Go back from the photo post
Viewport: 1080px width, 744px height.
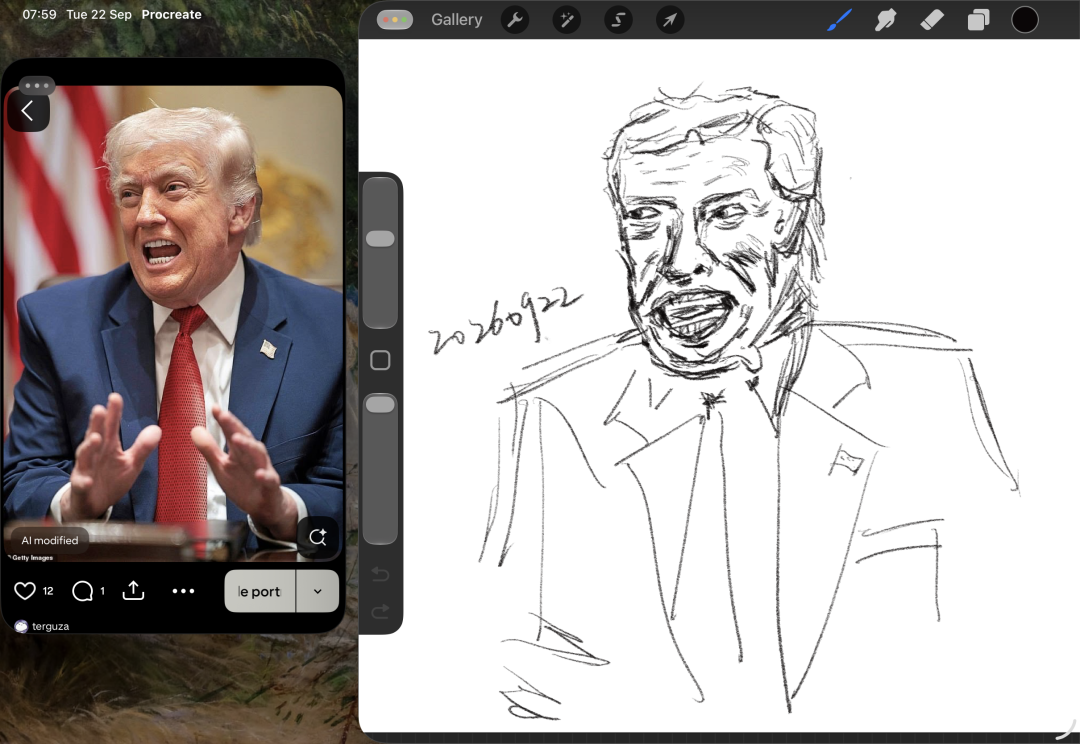(x=28, y=111)
